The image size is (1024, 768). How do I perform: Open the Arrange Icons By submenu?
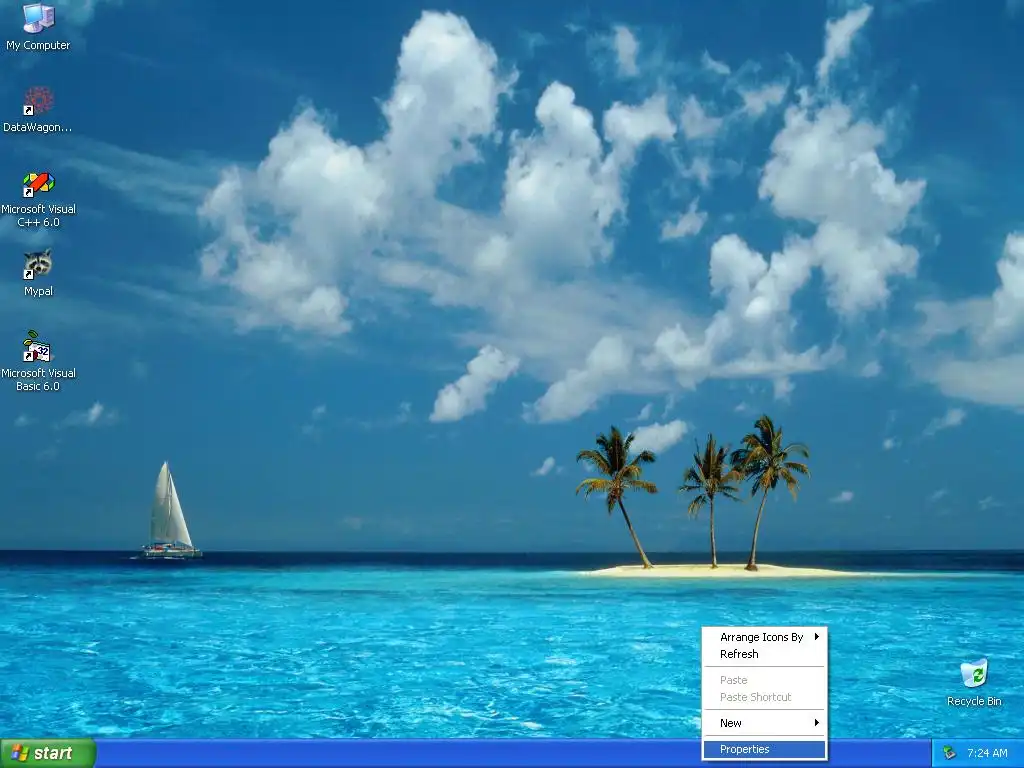(765, 637)
